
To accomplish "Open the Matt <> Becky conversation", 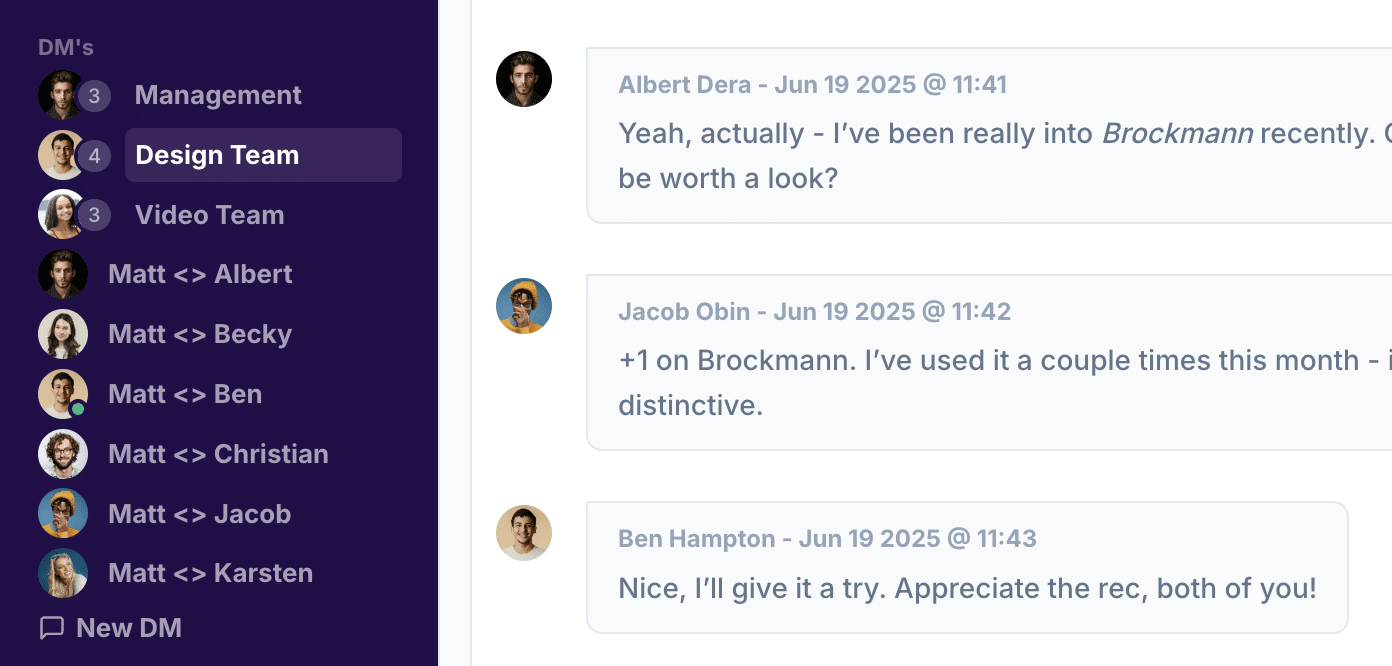I will (200, 334).
